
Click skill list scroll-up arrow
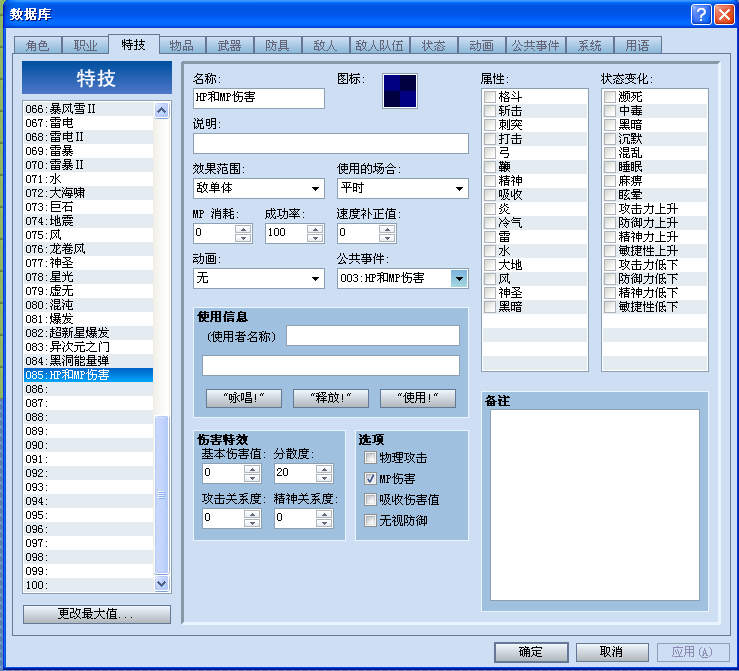pos(161,110)
